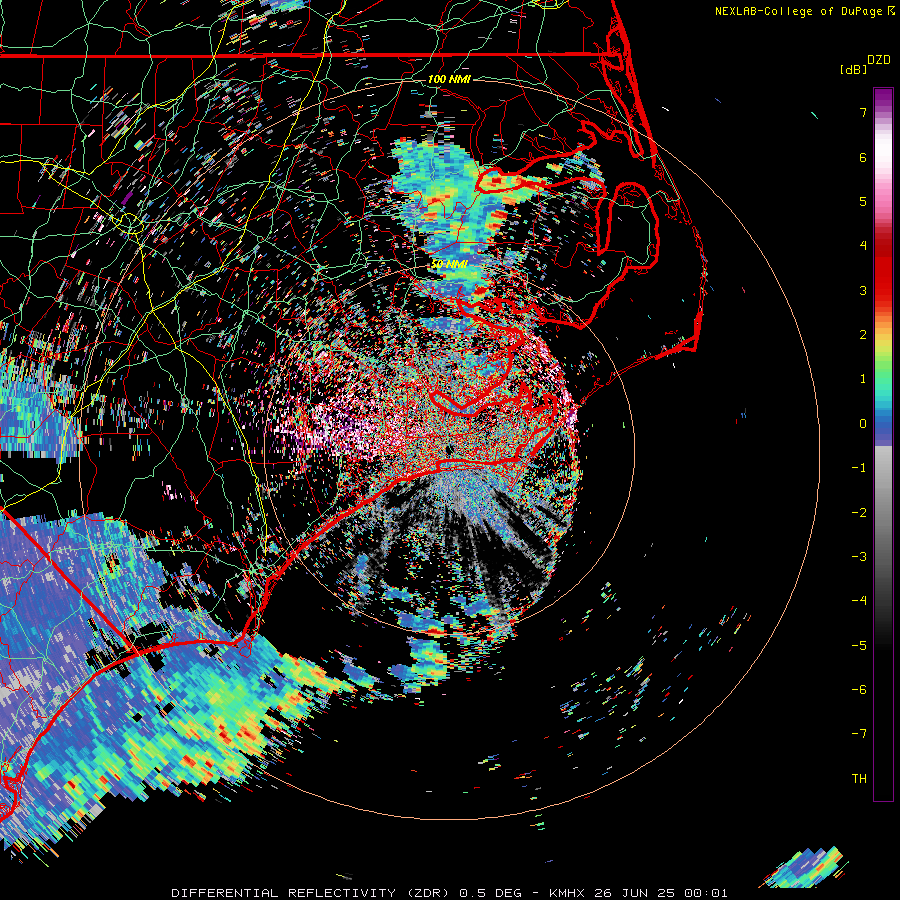The height and width of the screenshot is (900, 900).
Task: Click the 'DZD' color scale title
Action: [879, 60]
